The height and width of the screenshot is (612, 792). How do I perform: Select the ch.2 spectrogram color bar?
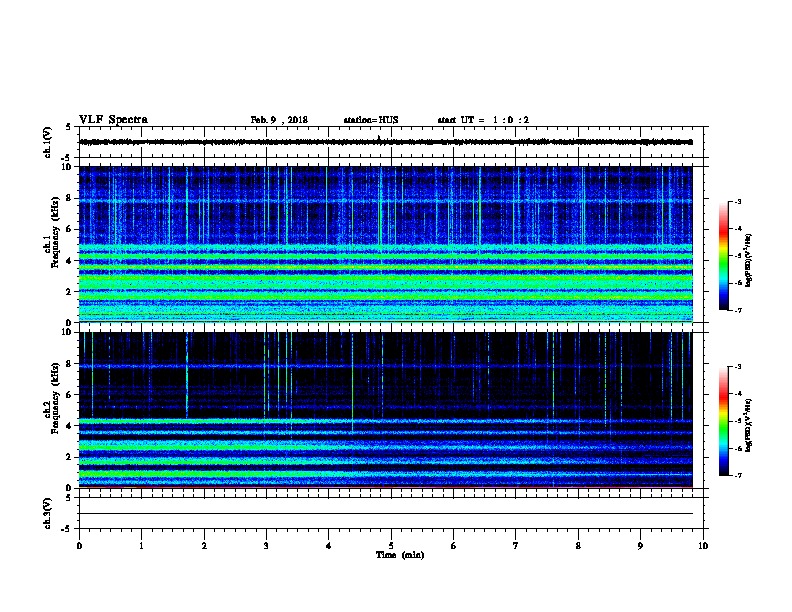723,421
